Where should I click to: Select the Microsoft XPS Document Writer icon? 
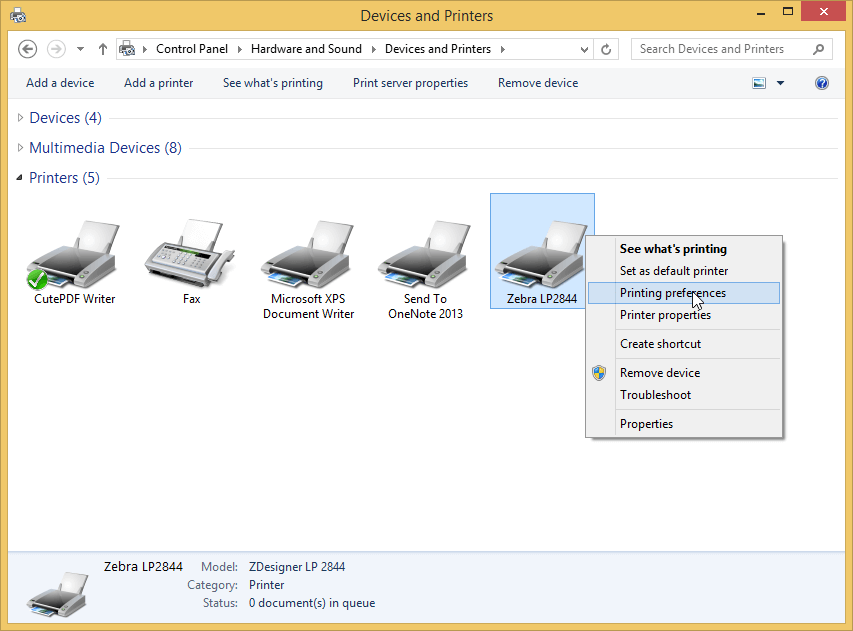click(x=308, y=255)
